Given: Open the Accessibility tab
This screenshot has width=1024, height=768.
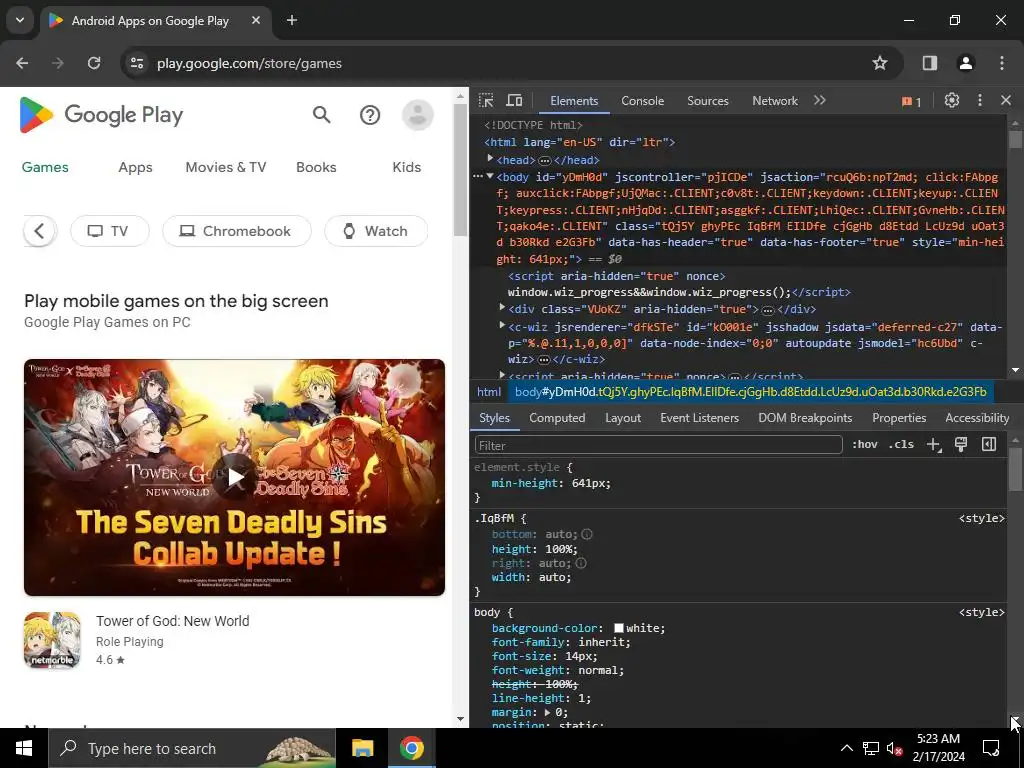Looking at the screenshot, I should 977,418.
